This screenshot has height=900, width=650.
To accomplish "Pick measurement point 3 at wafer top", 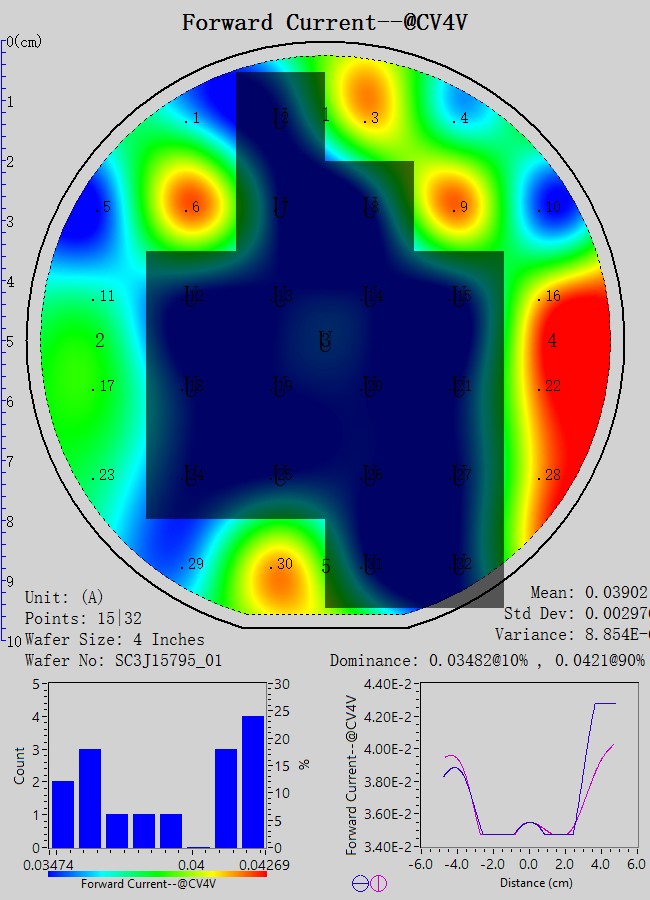I will point(371,119).
